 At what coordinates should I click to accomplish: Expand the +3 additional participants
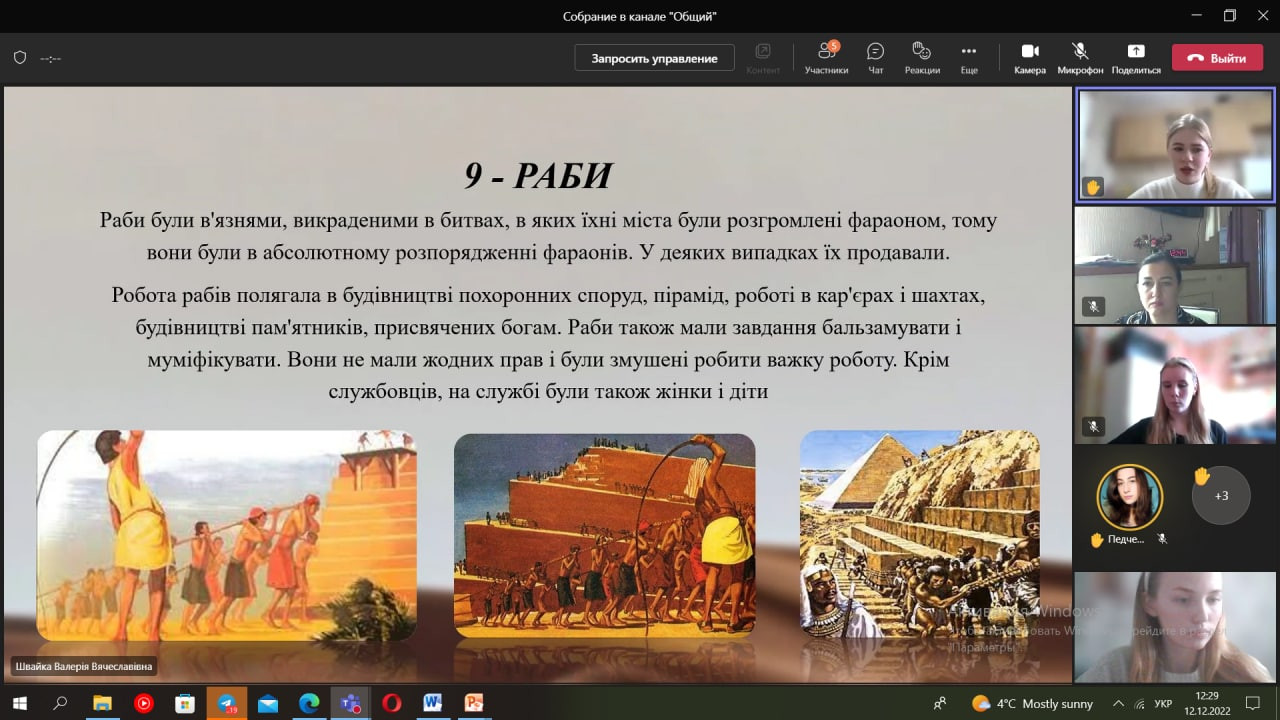tap(1221, 495)
